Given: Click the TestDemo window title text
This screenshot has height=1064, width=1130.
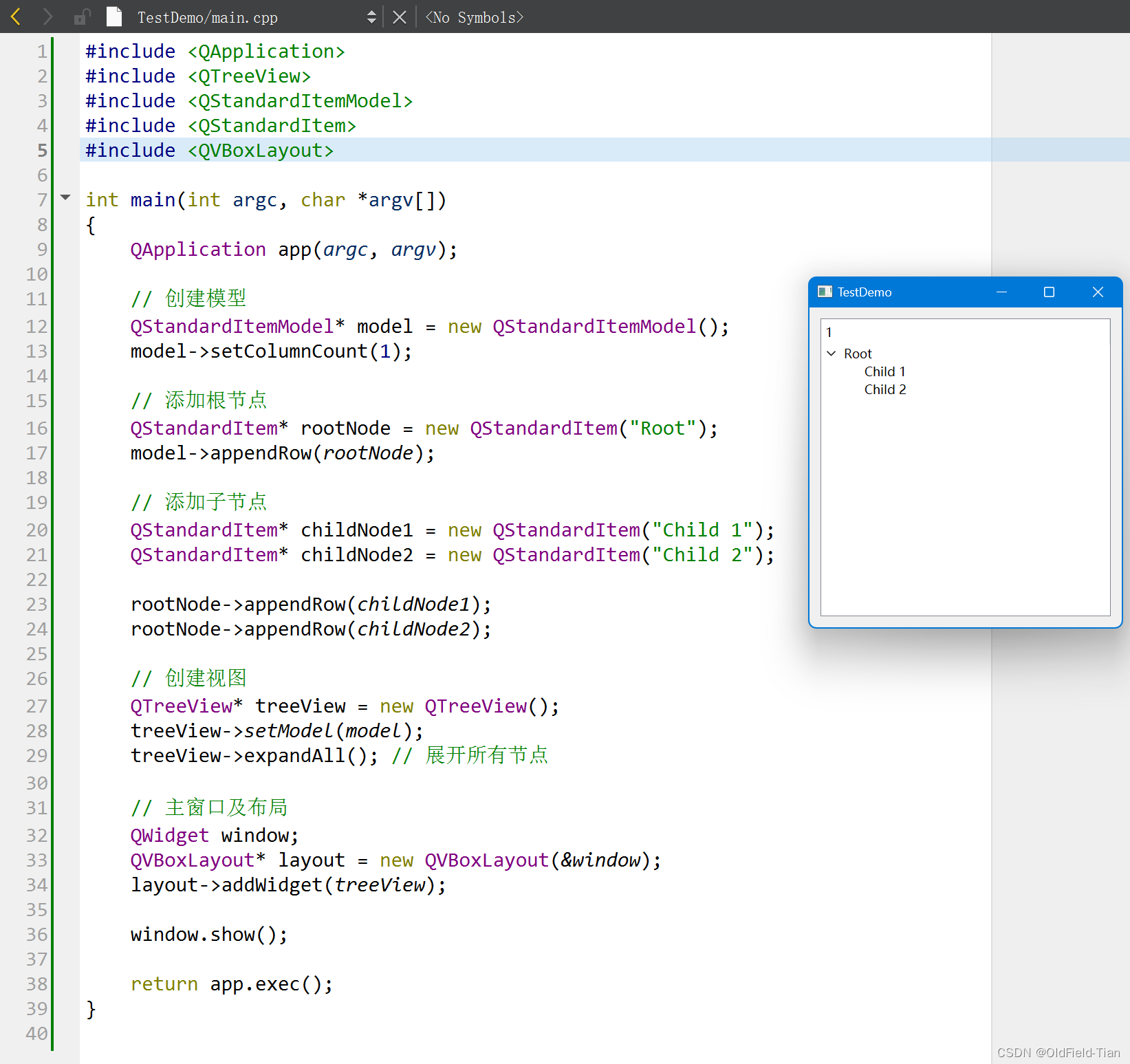Looking at the screenshot, I should click(865, 292).
